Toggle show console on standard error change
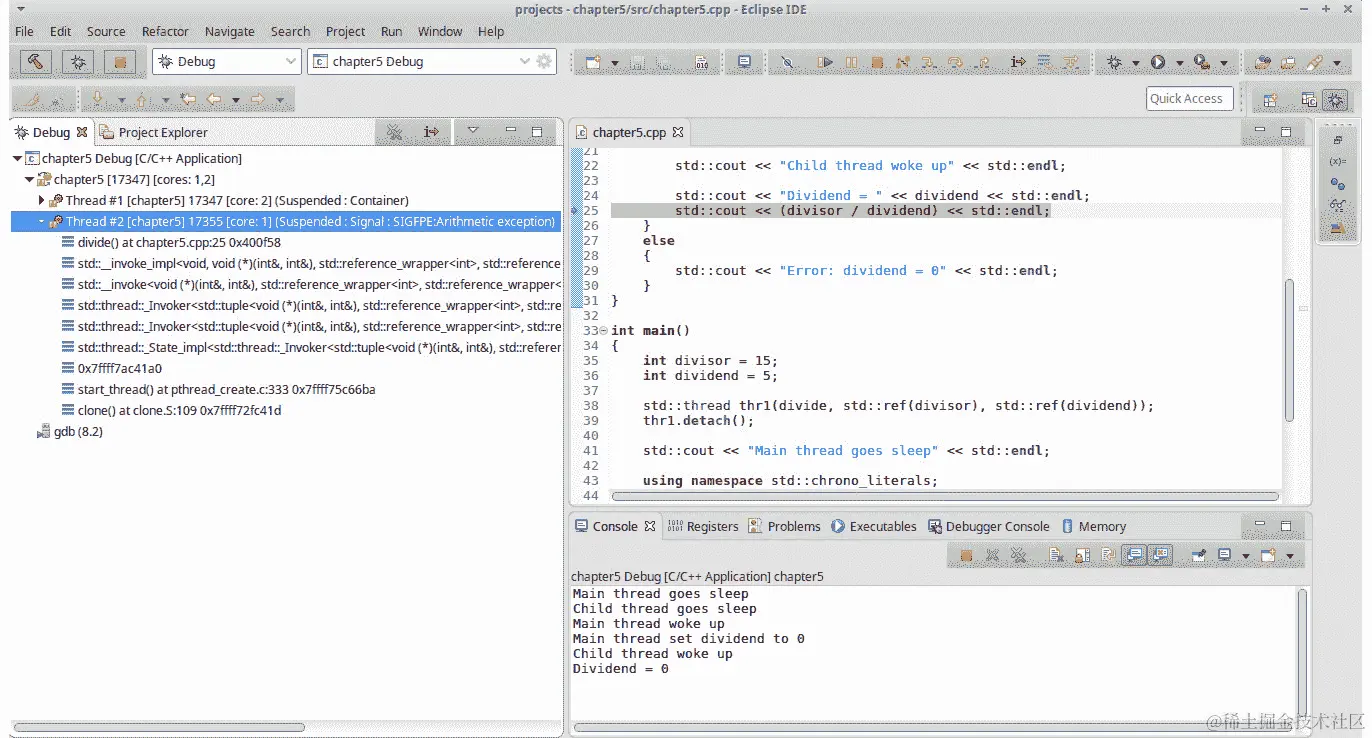This screenshot has width=1372, height=738. 1161,554
